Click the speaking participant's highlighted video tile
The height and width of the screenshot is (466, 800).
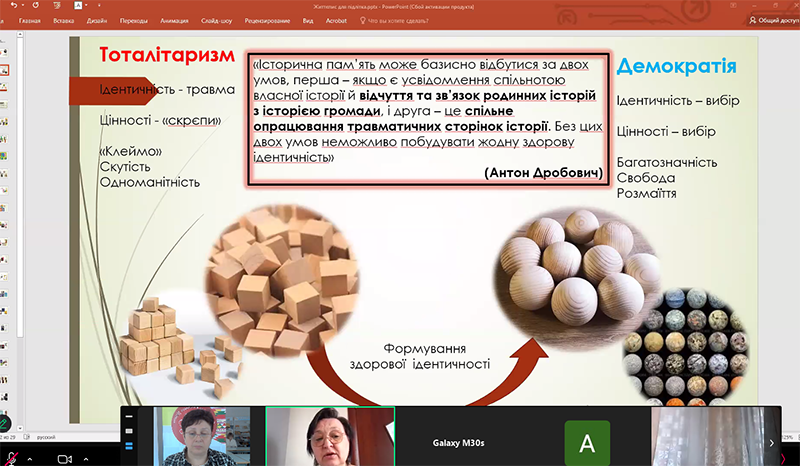(330, 436)
